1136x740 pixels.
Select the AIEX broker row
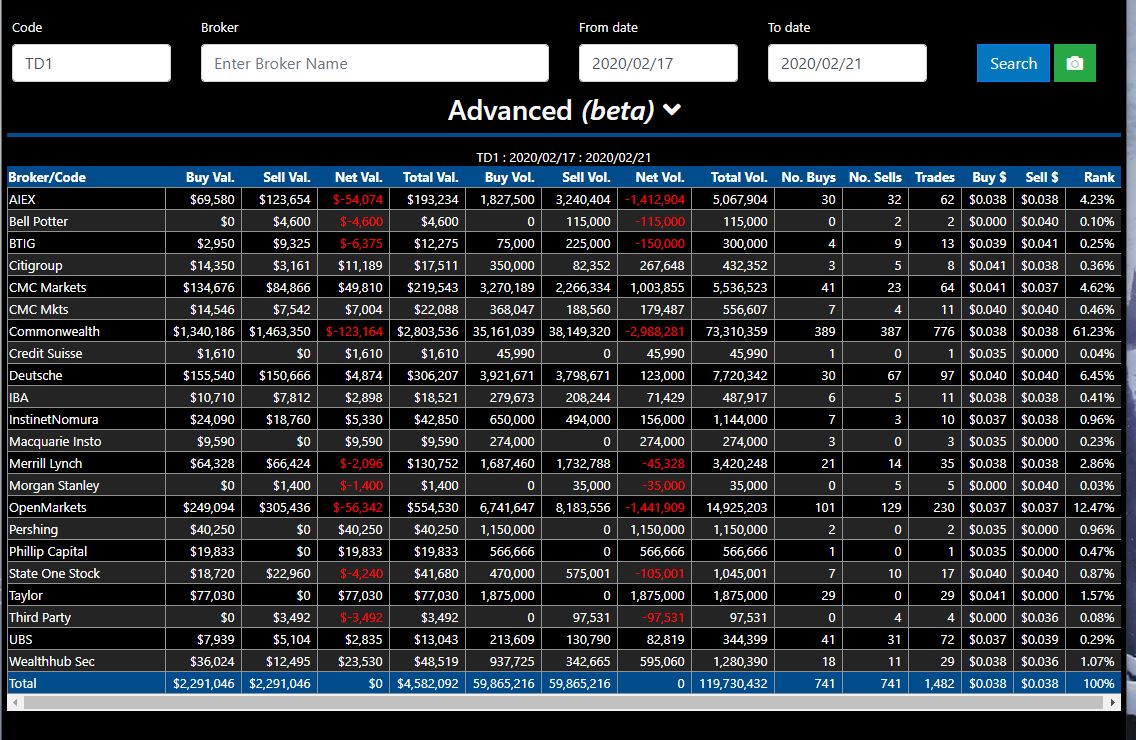click(564, 199)
